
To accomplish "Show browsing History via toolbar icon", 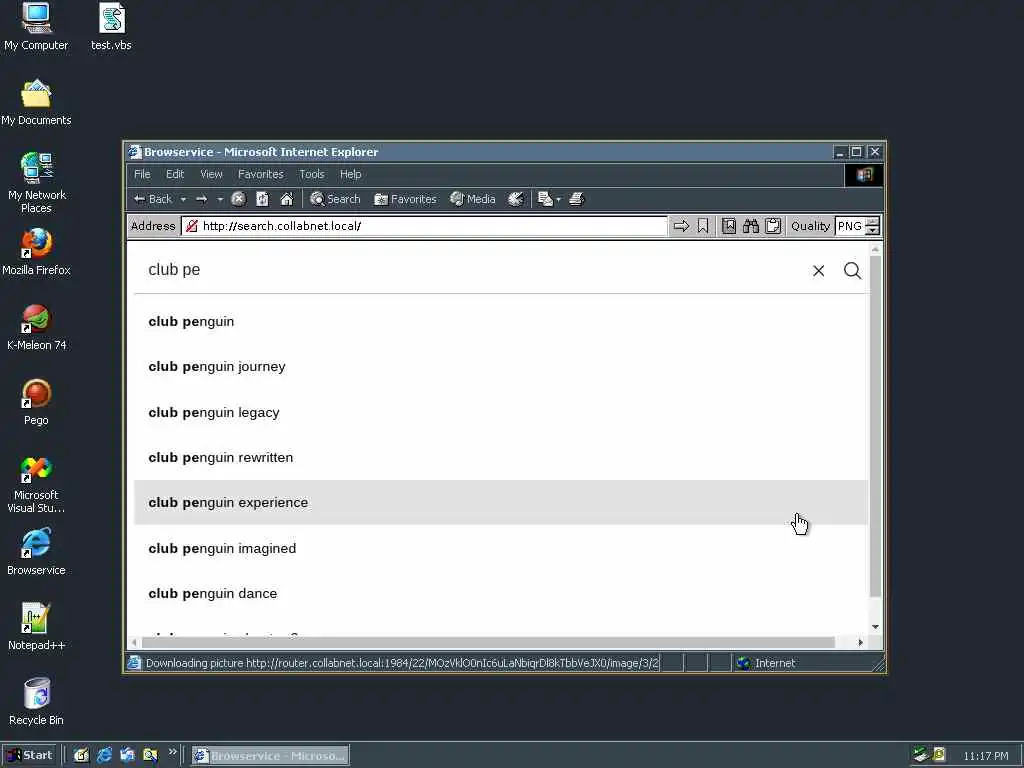I will (516, 199).
